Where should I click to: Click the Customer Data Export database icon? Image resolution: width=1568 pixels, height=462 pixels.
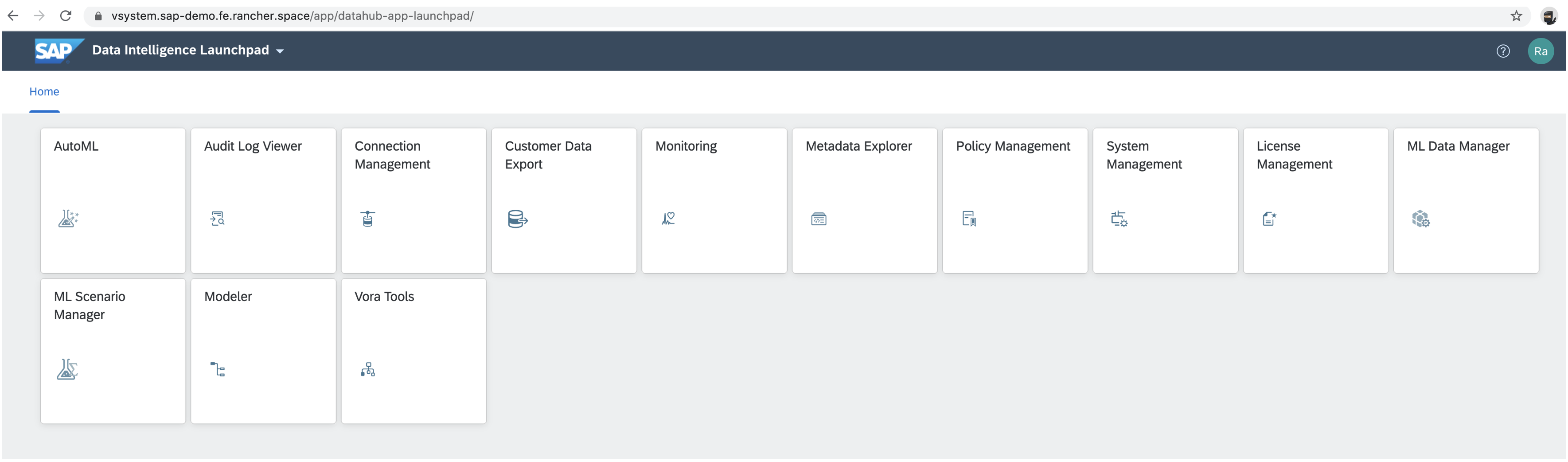tap(517, 219)
